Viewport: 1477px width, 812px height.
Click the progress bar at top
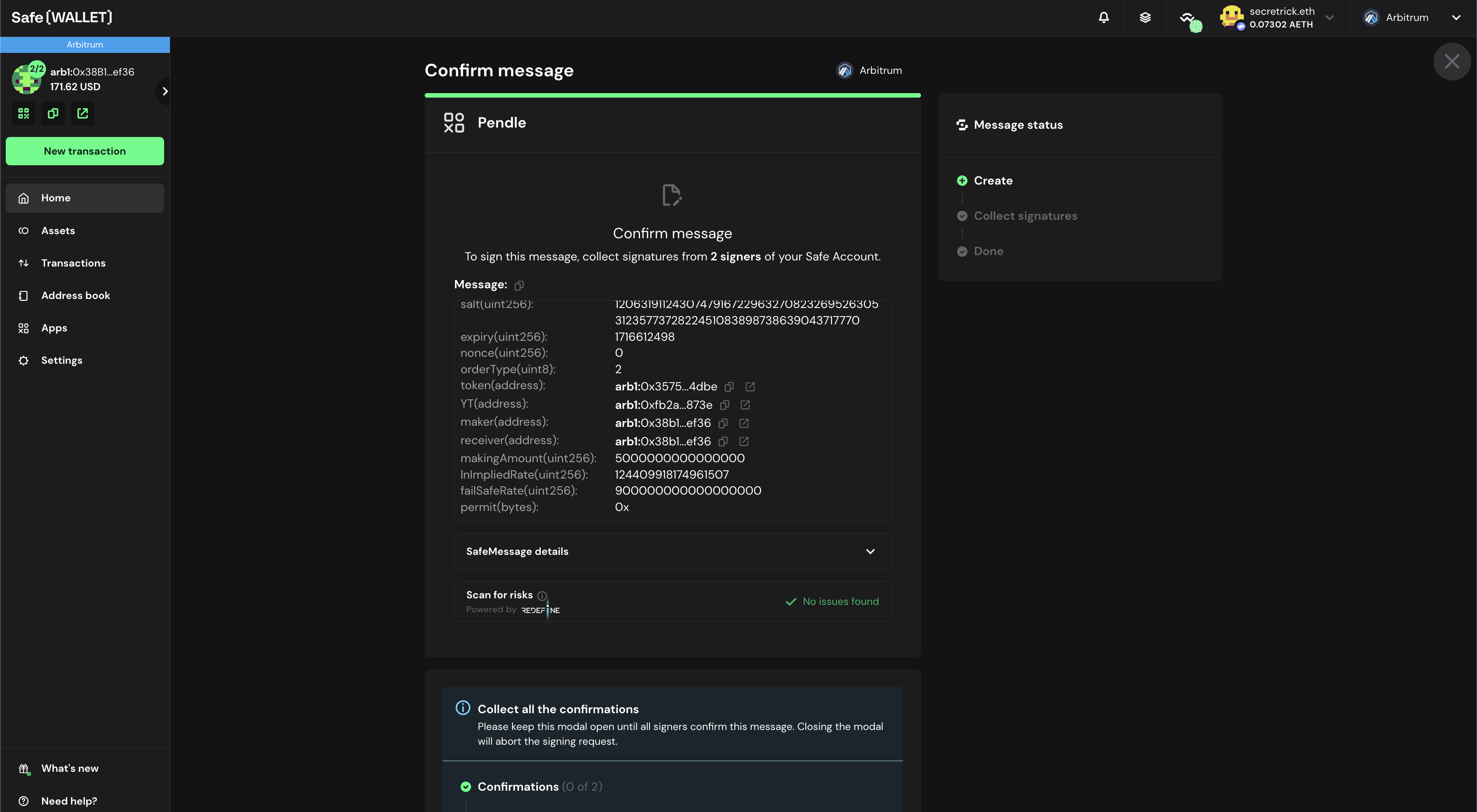click(672, 93)
